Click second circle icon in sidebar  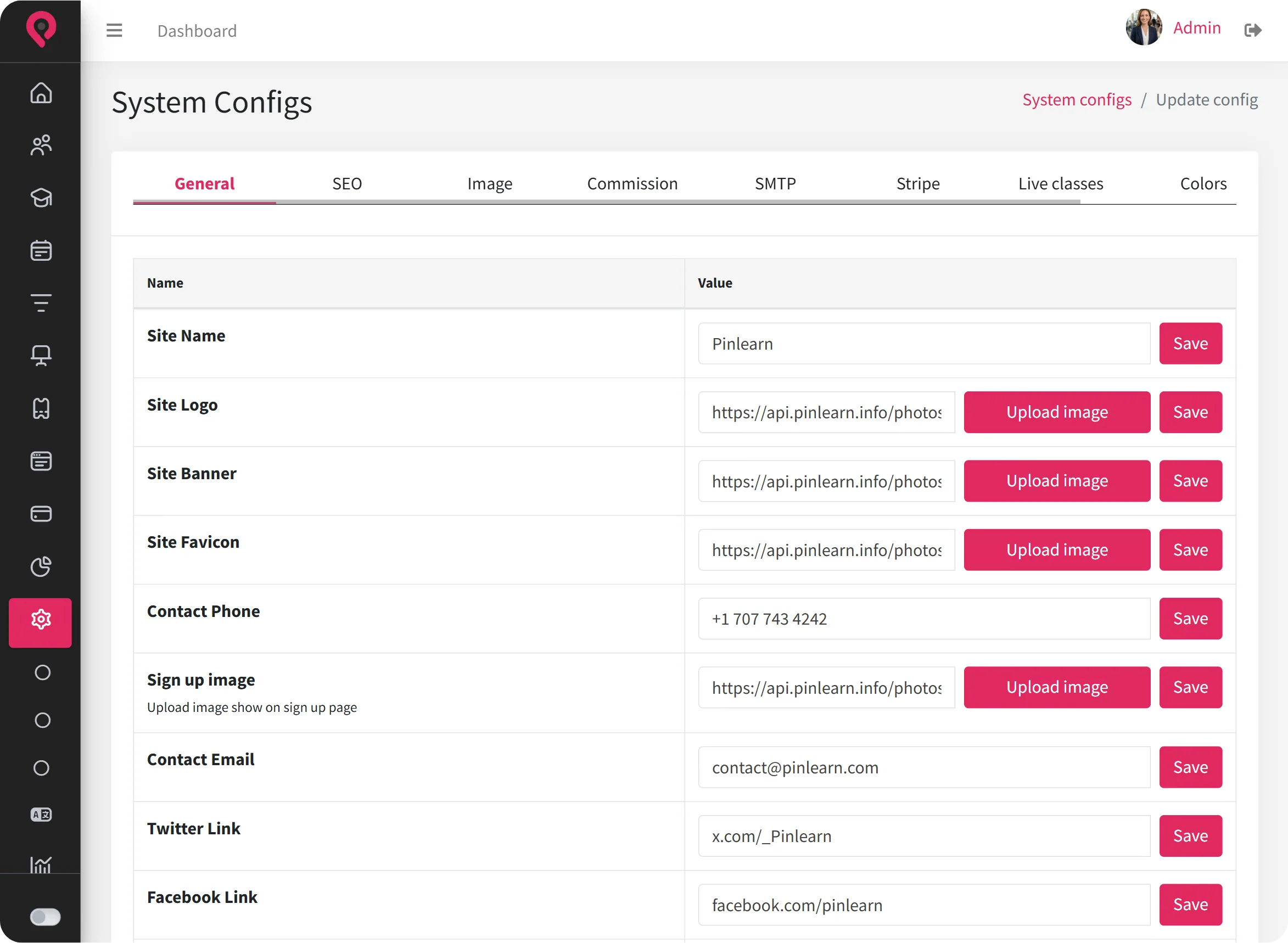(42, 720)
